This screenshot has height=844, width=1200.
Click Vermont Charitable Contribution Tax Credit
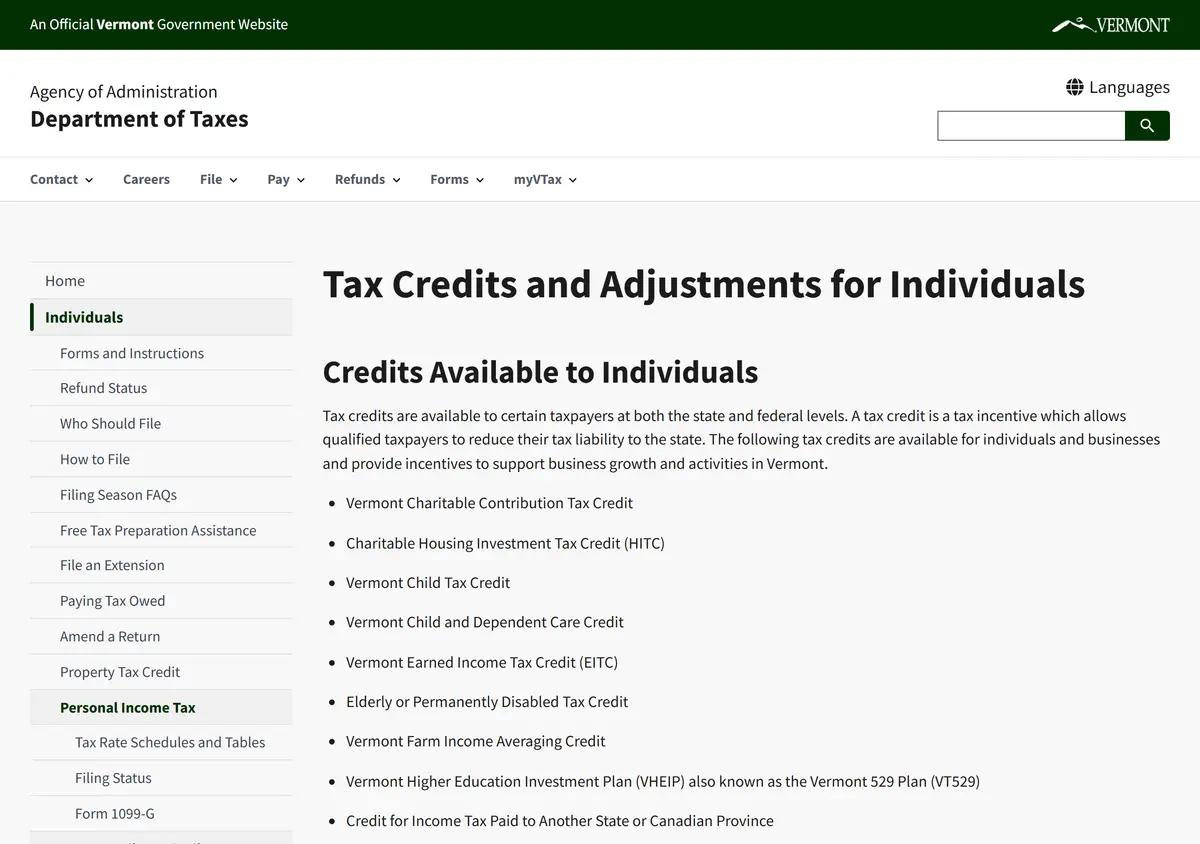pyautogui.click(x=489, y=503)
